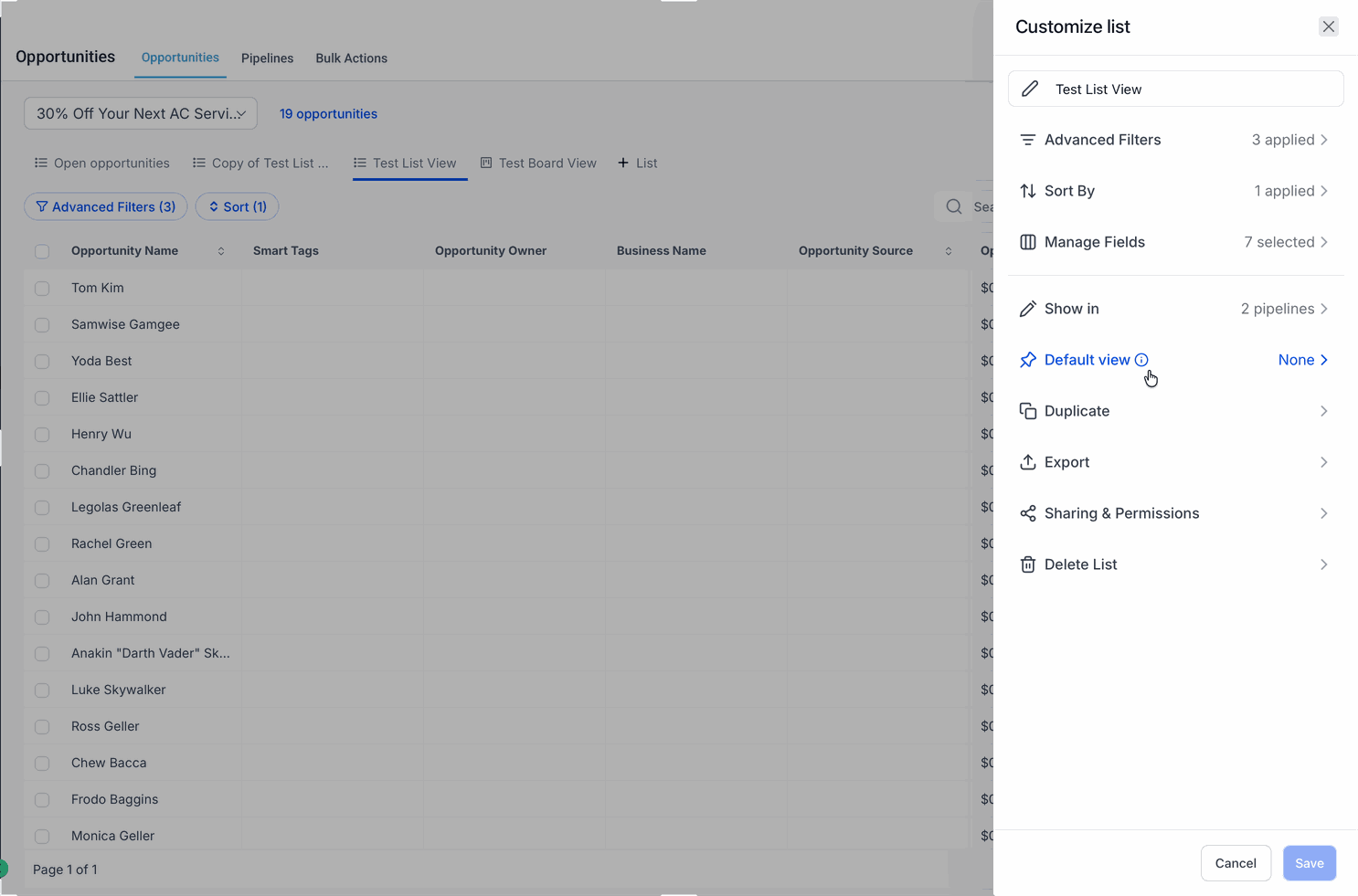Open the Chew Bacca opportunity
1358x896 pixels.
tap(109, 763)
